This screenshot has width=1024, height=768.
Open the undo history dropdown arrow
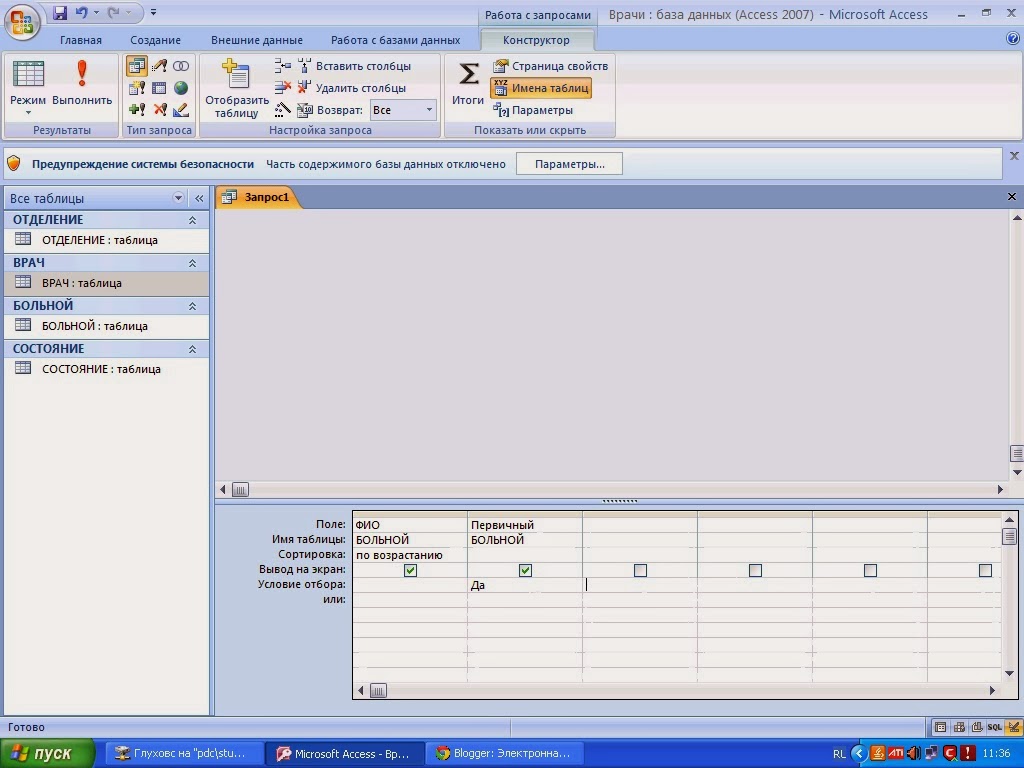coord(96,12)
